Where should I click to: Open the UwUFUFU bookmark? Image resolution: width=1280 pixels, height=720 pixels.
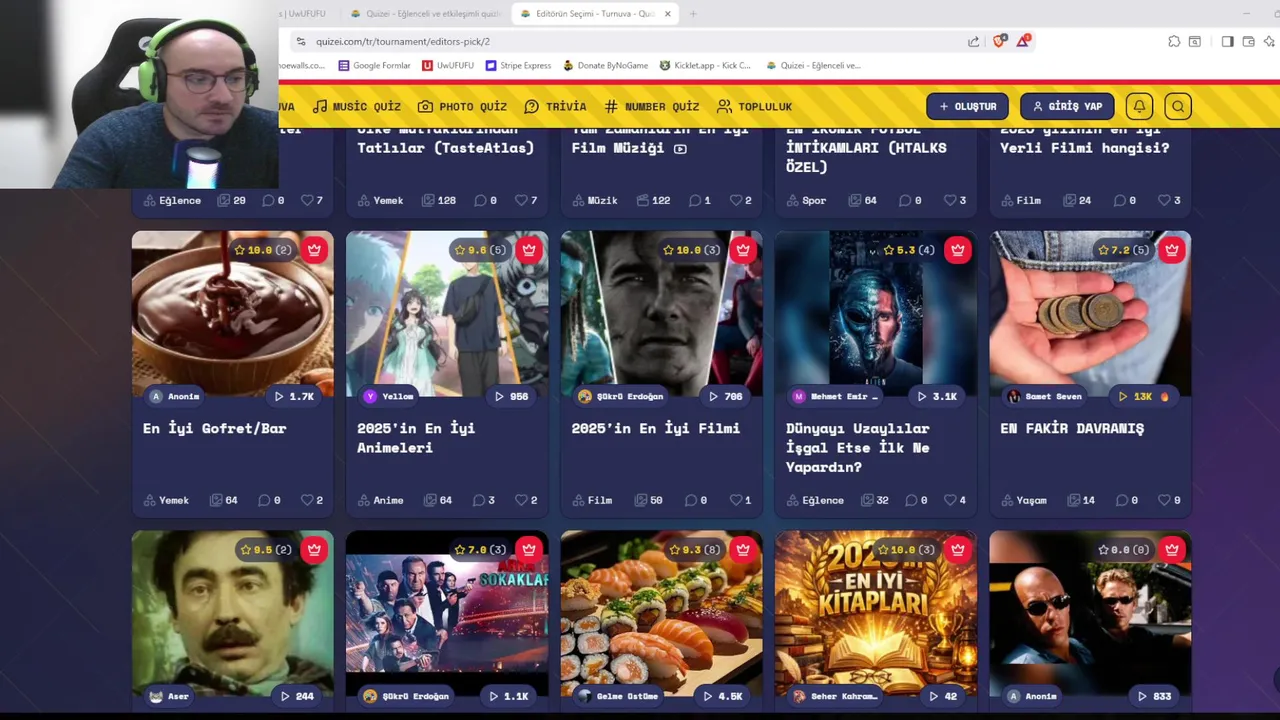coord(448,65)
